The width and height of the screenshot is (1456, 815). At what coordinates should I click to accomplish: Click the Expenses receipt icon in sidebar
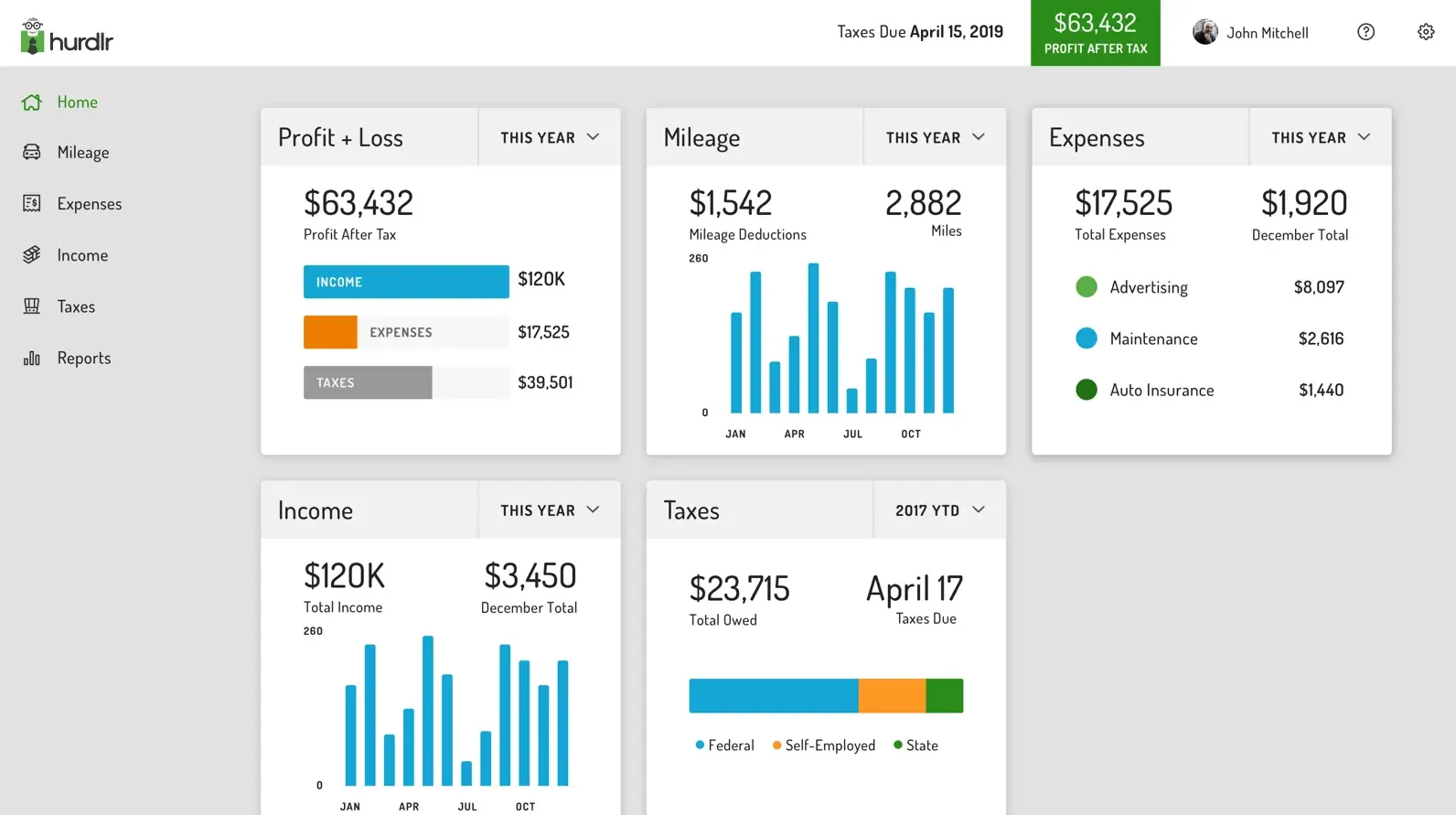(32, 203)
